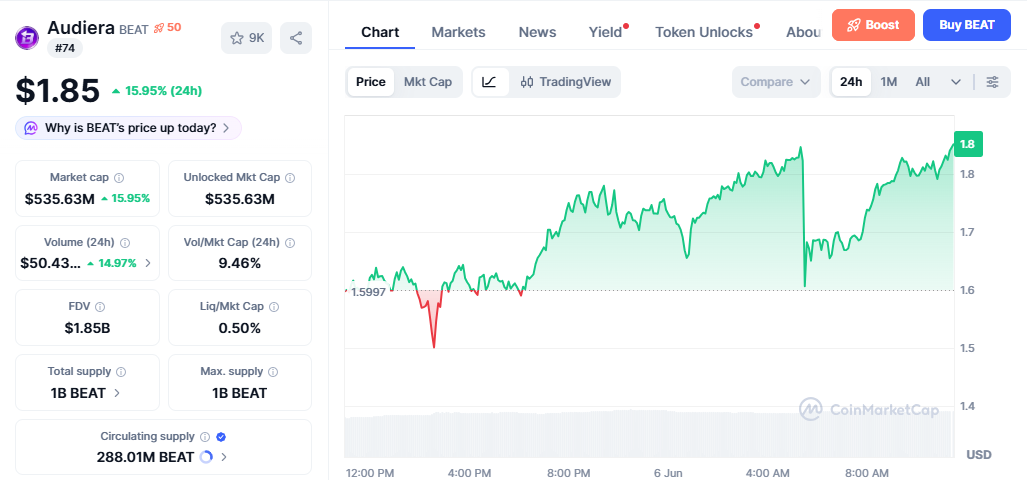Select the 1M time range
Image resolution: width=1027 pixels, height=480 pixels.
[889, 82]
